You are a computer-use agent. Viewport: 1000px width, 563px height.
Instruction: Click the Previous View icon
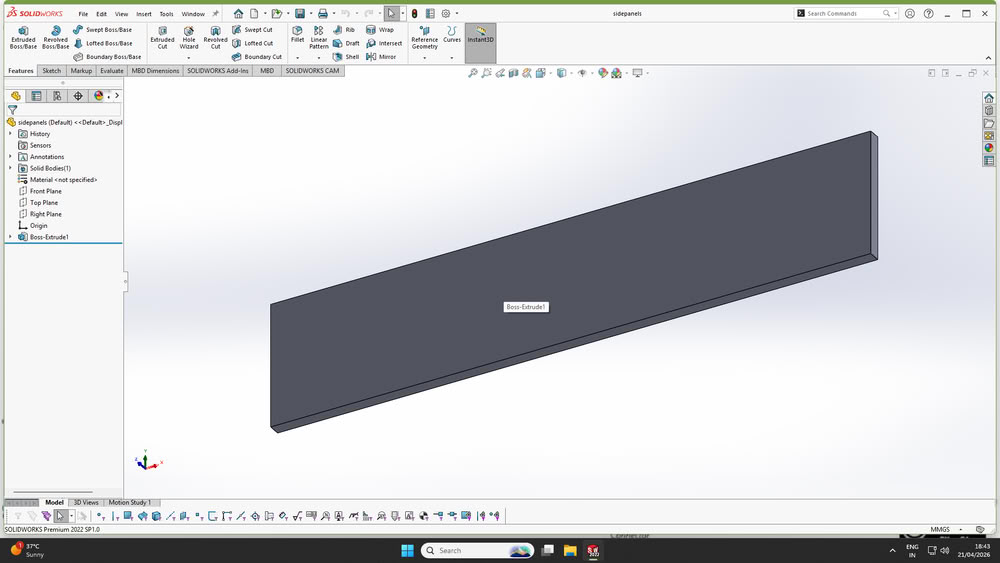500,73
